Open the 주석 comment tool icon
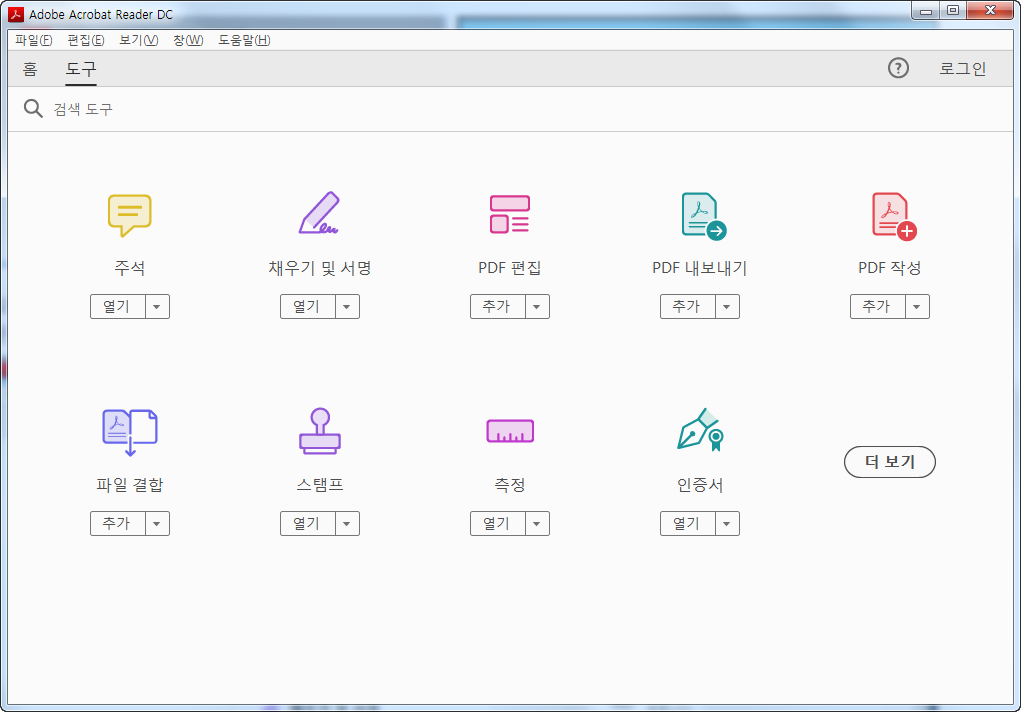1021x712 pixels. click(130, 215)
